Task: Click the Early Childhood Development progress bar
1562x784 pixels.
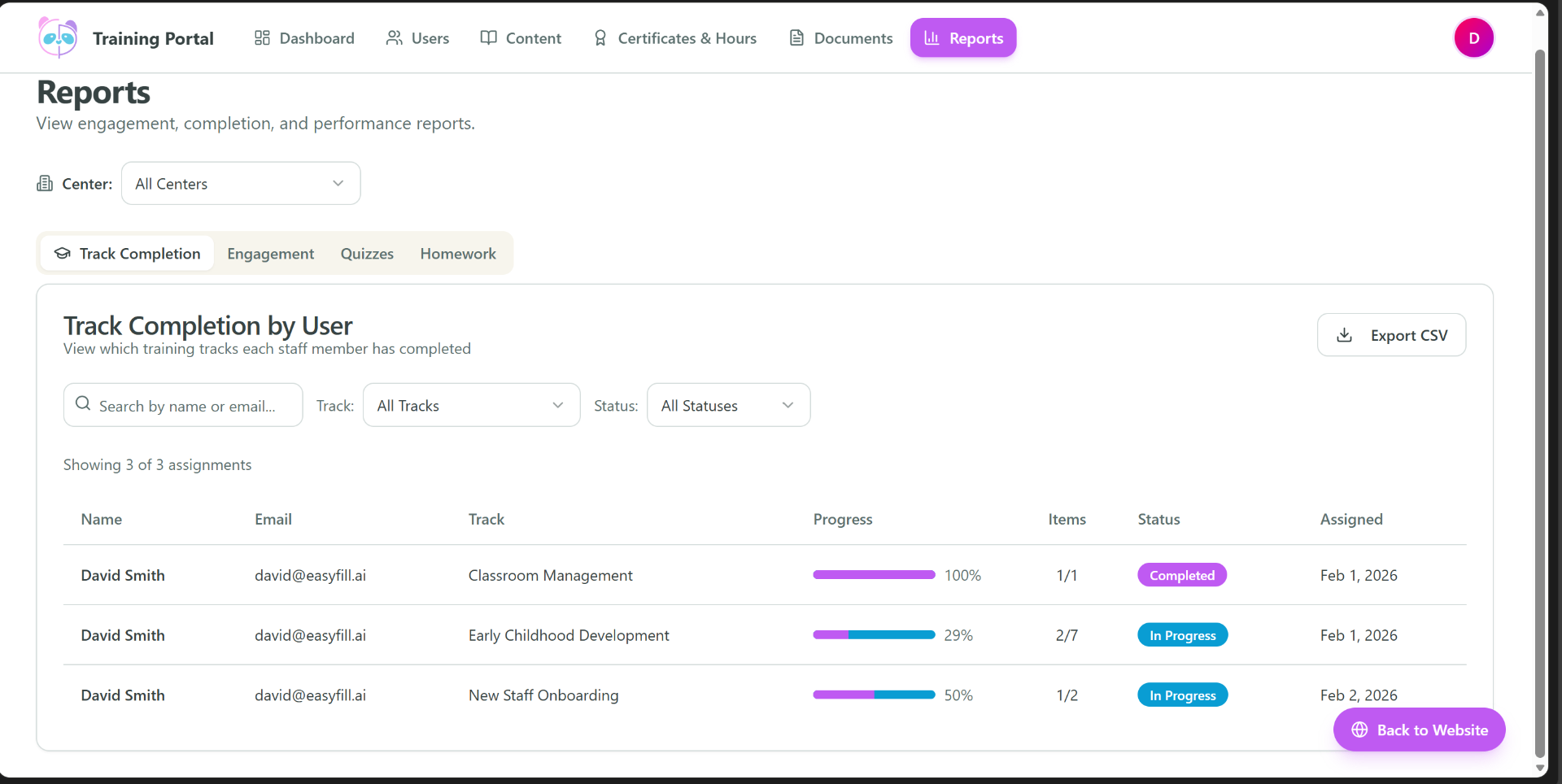Action: pos(874,635)
